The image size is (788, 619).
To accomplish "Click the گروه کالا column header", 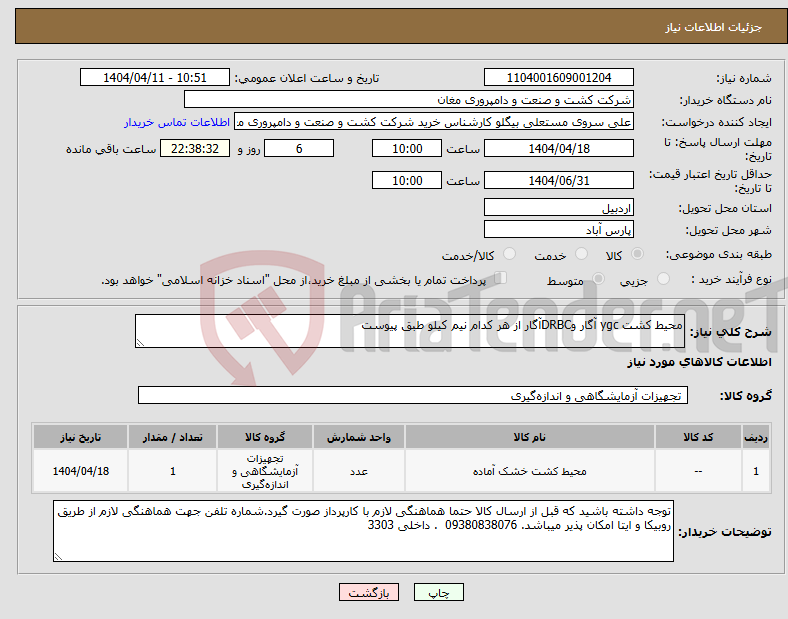I will (265, 437).
